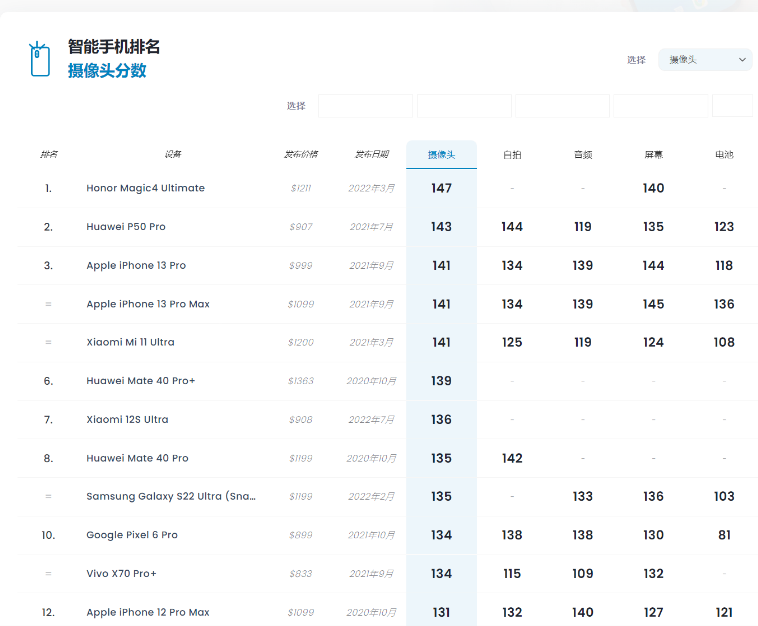
Task: Click selfie score 142 for Huawei Mate 40 Pro
Action: coord(512,458)
